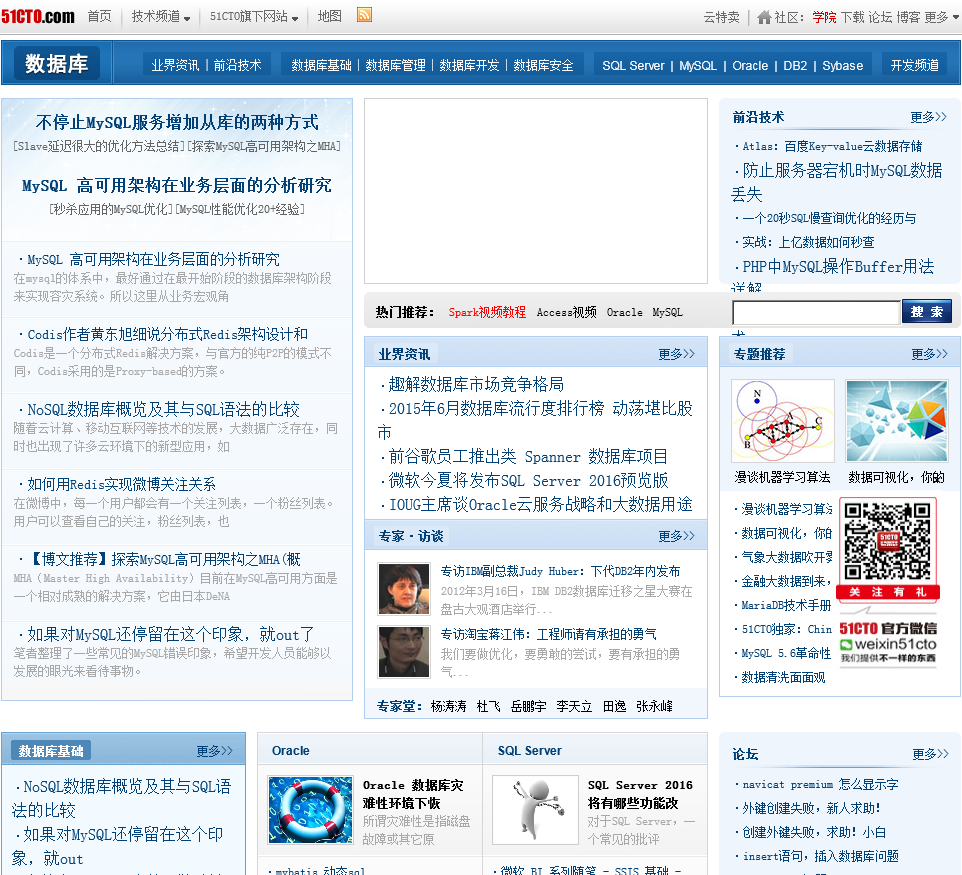Open article IOUG主席谈Oracle云服务战略

pyautogui.click(x=541, y=505)
